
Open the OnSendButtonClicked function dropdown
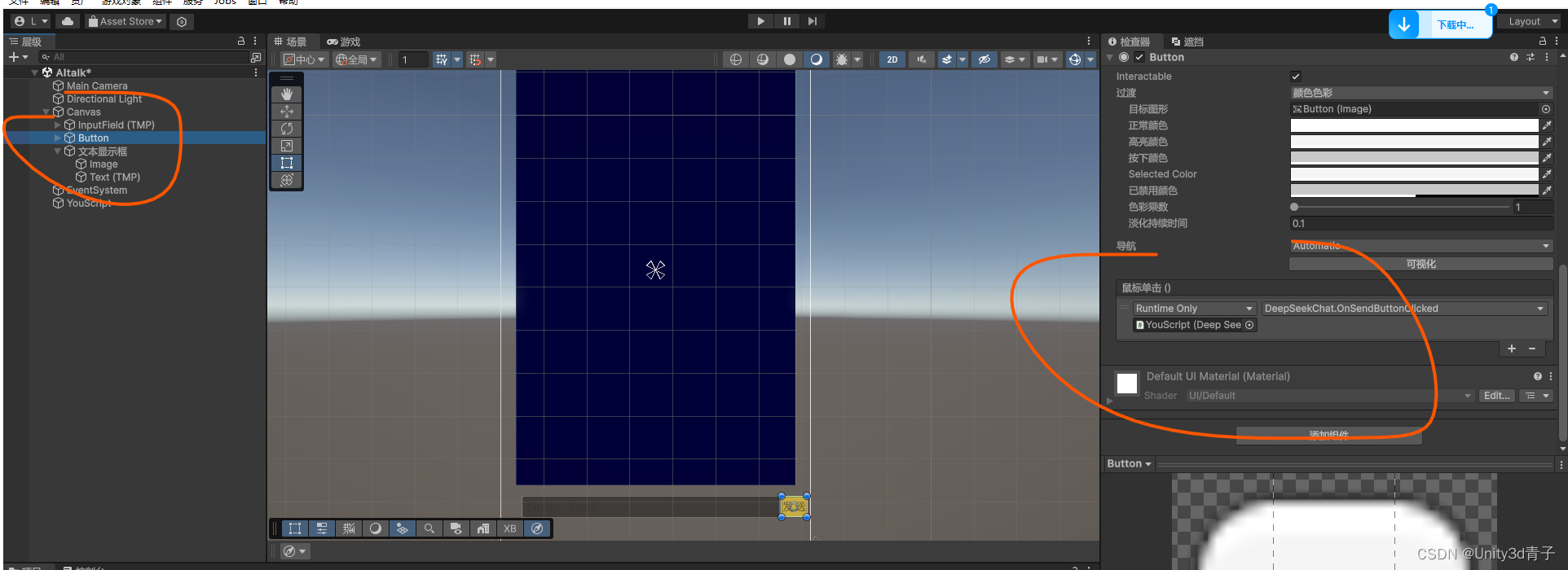click(x=1404, y=309)
